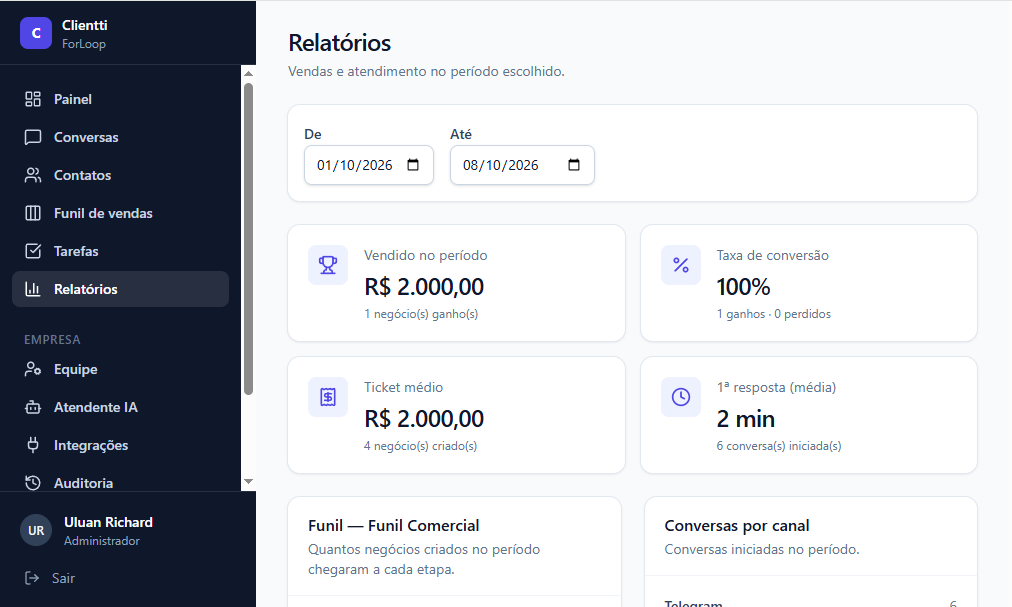This screenshot has height=607, width=1012.
Task: Click the Conversas chat bubble icon
Action: pyautogui.click(x=33, y=137)
